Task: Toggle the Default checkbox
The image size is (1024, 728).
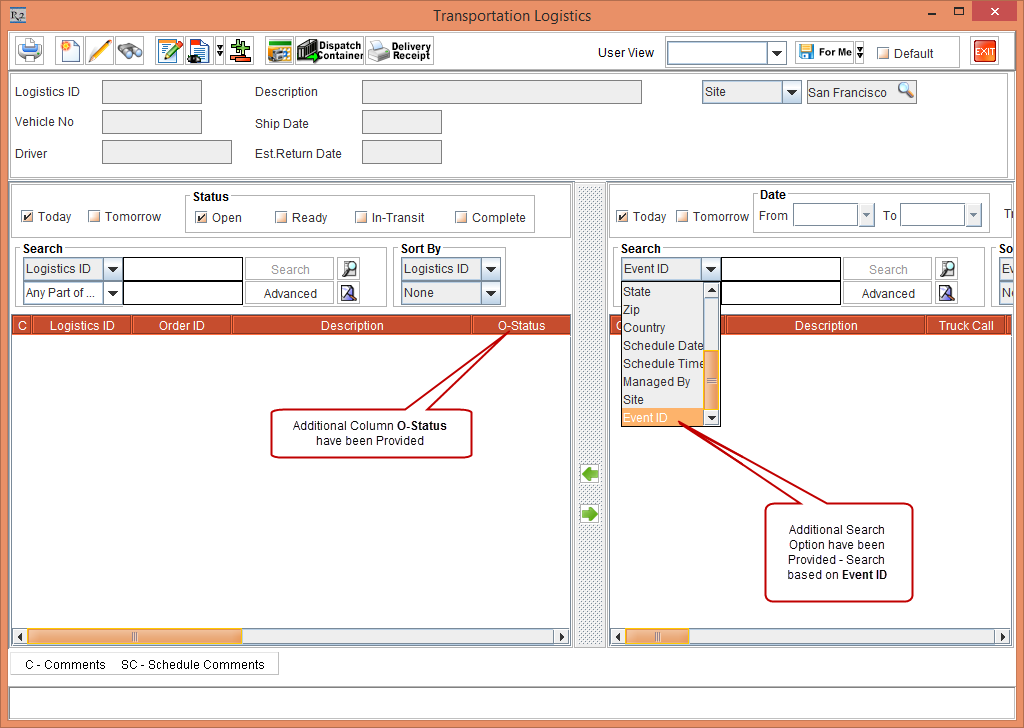Action: [883, 54]
